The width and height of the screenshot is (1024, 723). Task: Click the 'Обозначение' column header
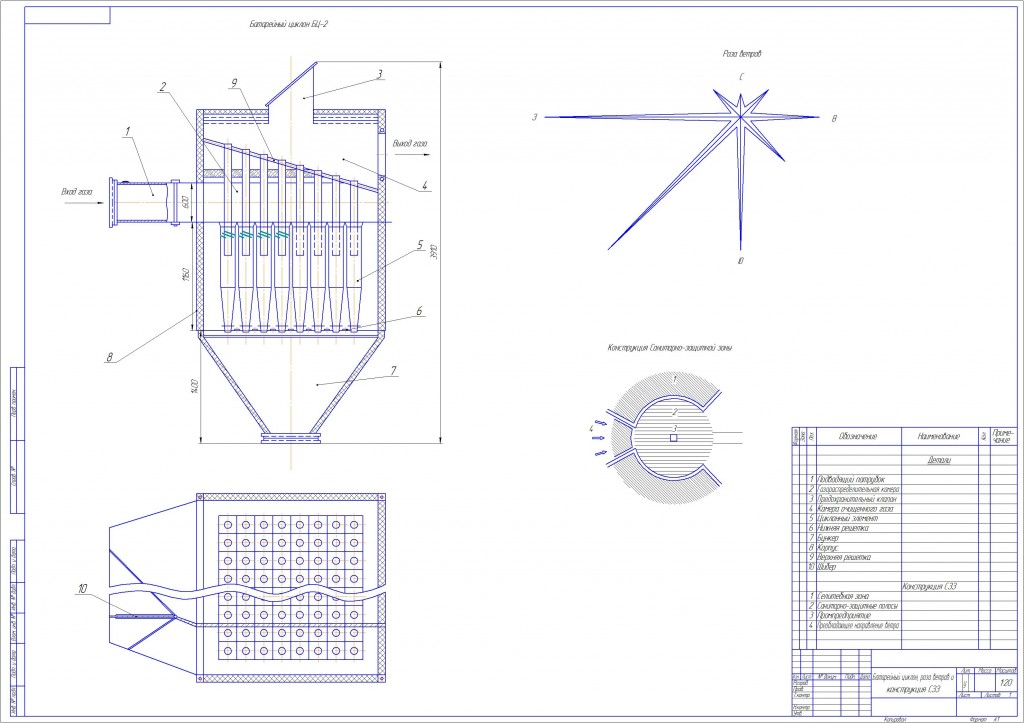[x=858, y=436]
